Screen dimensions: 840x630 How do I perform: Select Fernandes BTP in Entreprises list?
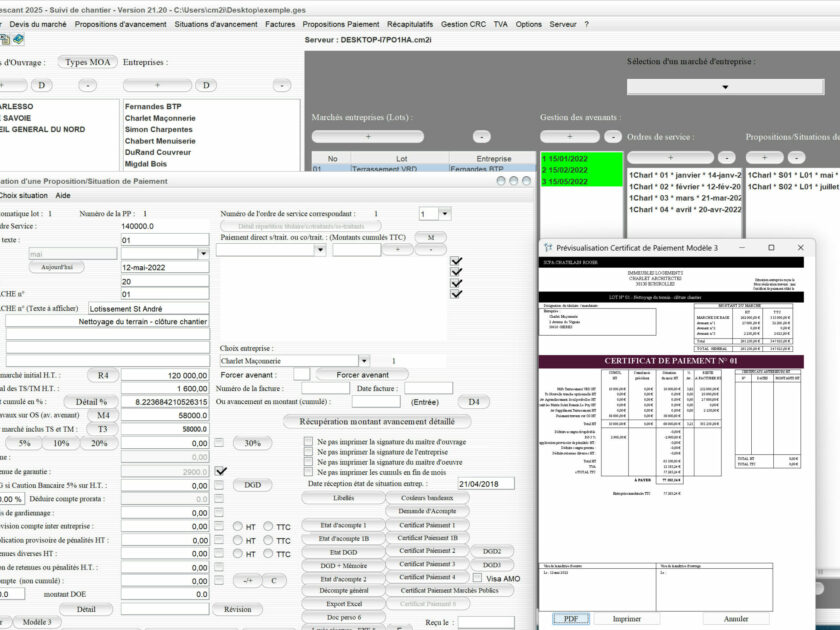point(153,107)
